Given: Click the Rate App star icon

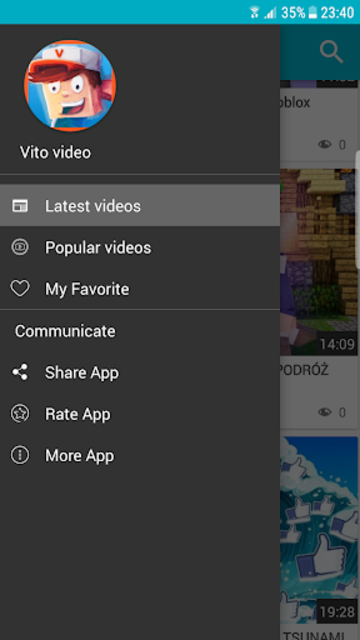Looking at the screenshot, I should [x=20, y=414].
